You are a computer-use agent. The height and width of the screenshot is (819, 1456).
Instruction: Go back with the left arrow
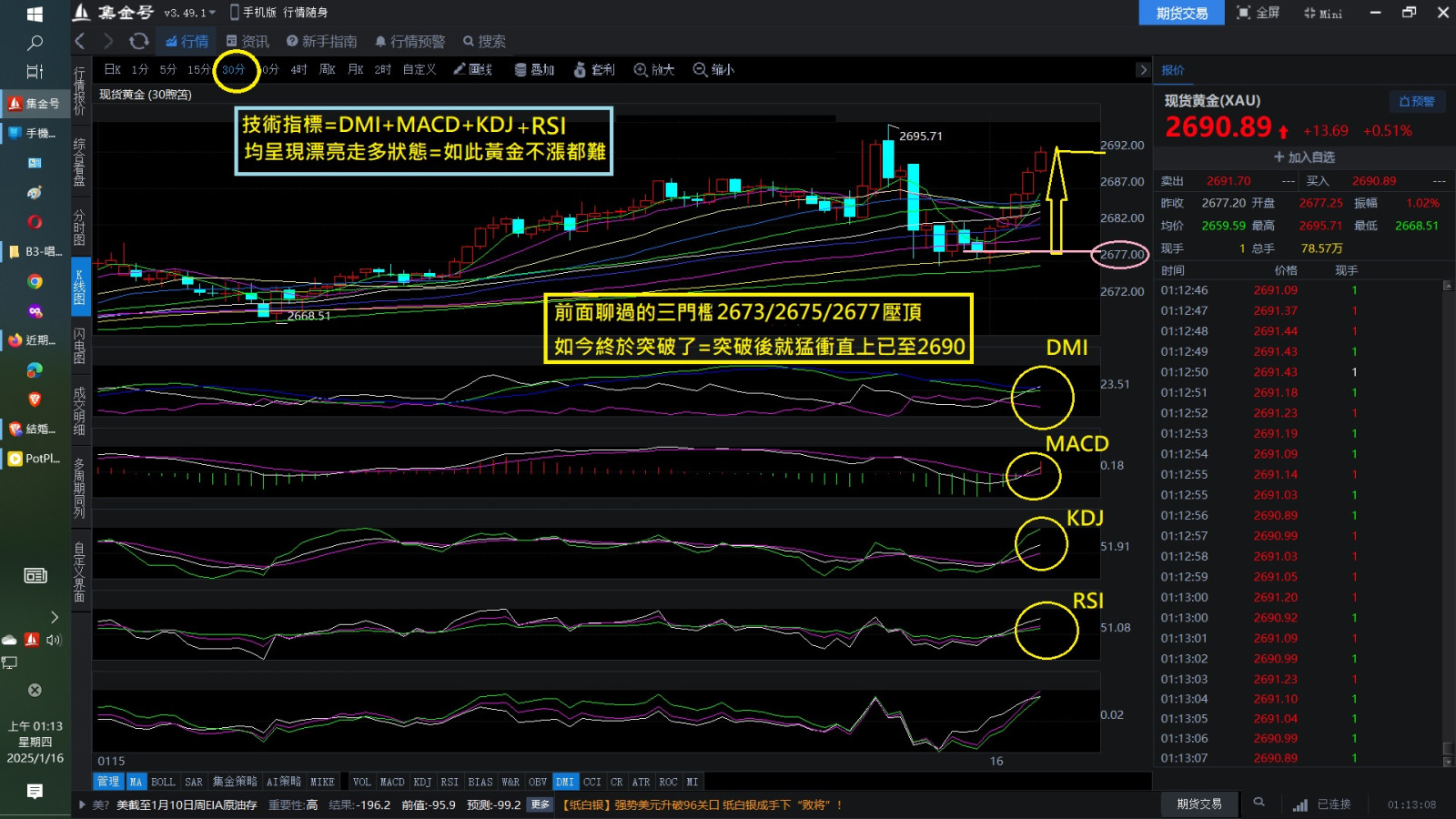click(80, 41)
